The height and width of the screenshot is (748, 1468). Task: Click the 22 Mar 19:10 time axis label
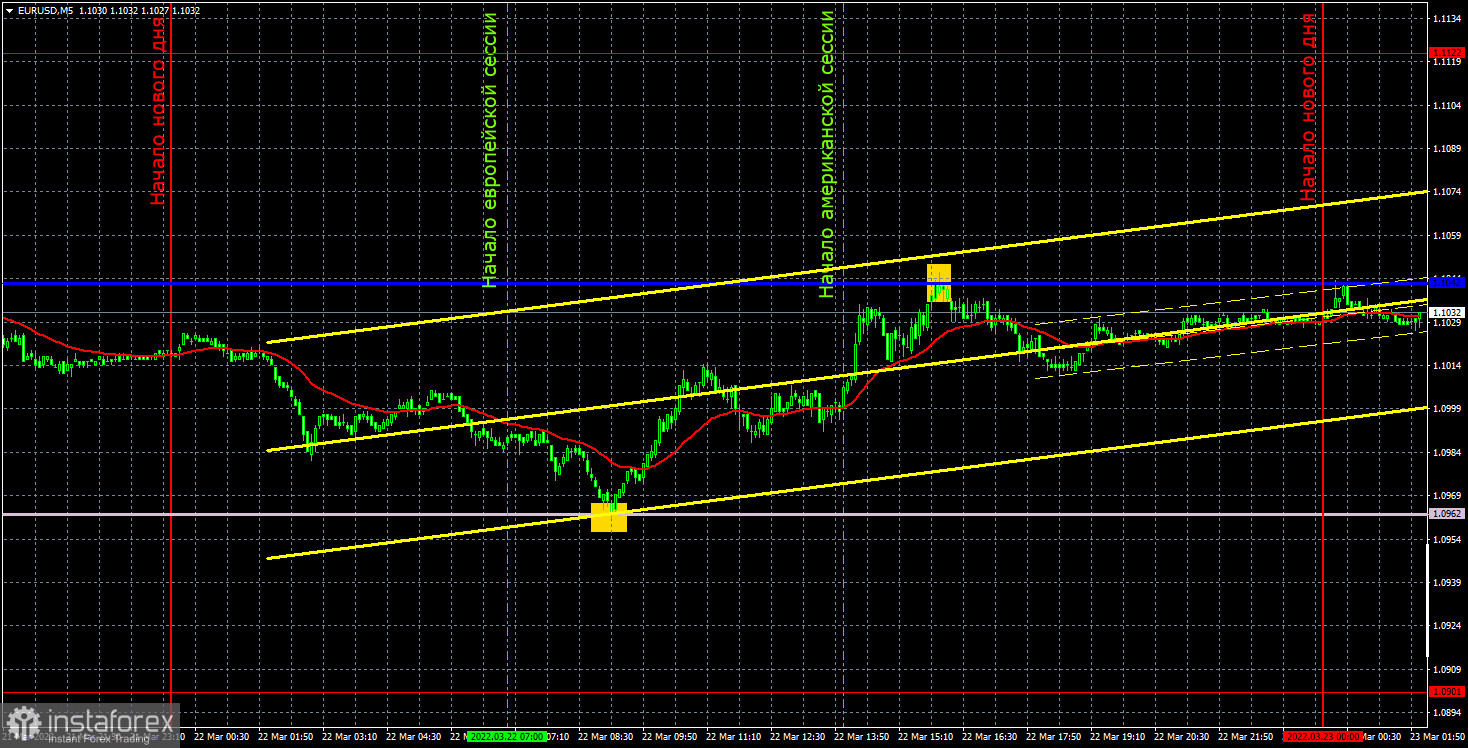tap(1116, 736)
